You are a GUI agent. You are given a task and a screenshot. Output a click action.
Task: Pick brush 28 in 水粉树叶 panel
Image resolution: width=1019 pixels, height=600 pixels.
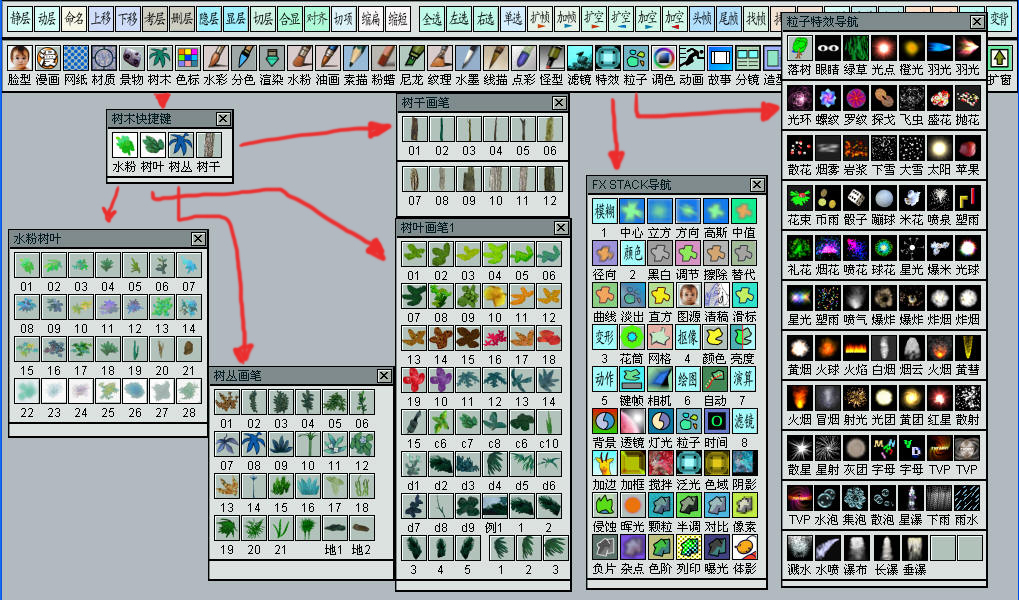189,391
